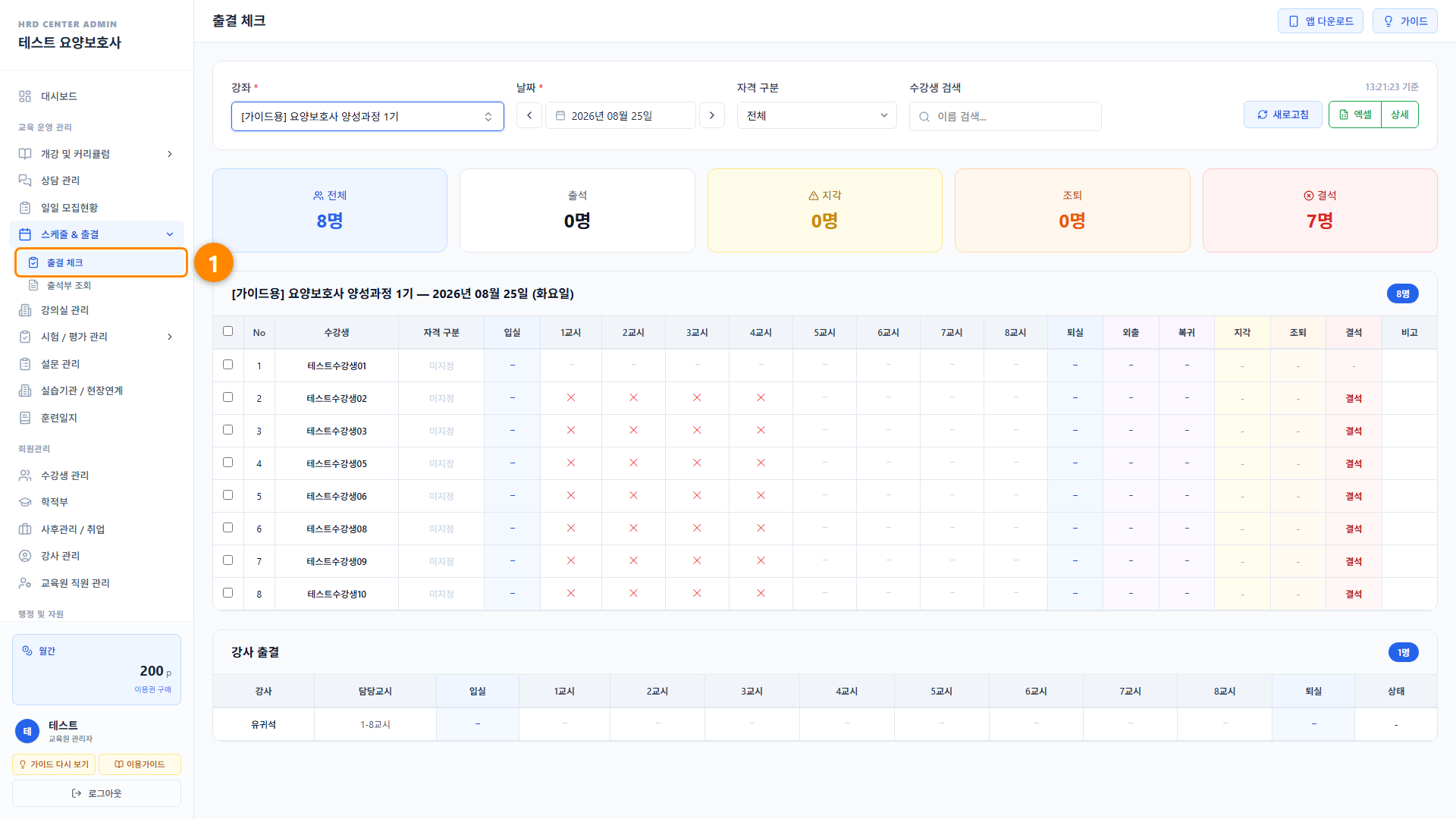Click the 결석 status for 테스트수강생10

click(1354, 594)
